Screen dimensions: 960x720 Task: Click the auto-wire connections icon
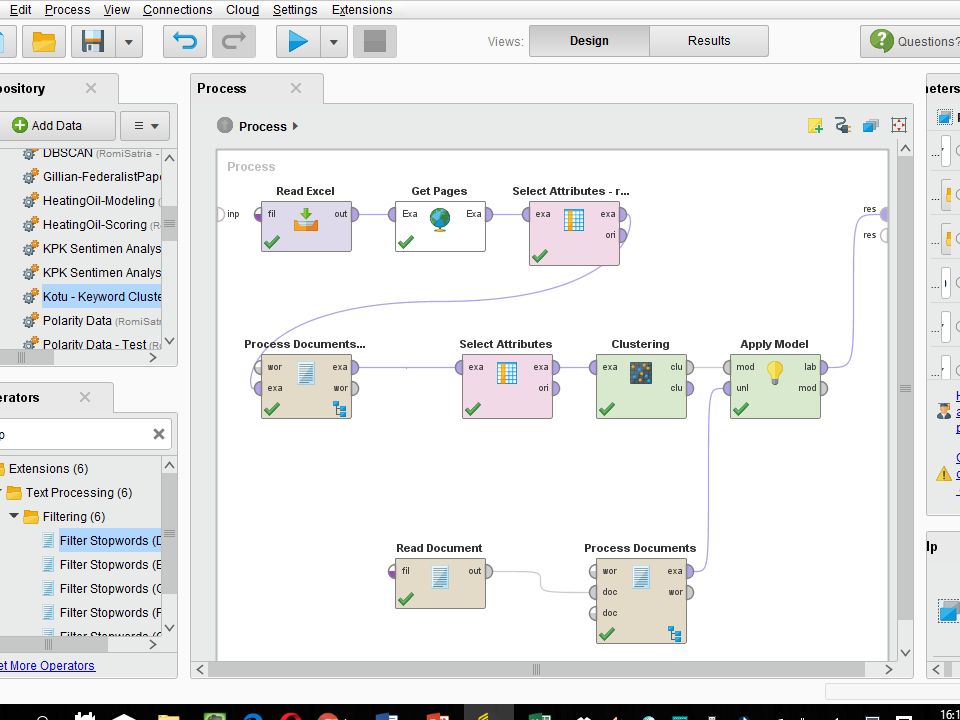(842, 126)
